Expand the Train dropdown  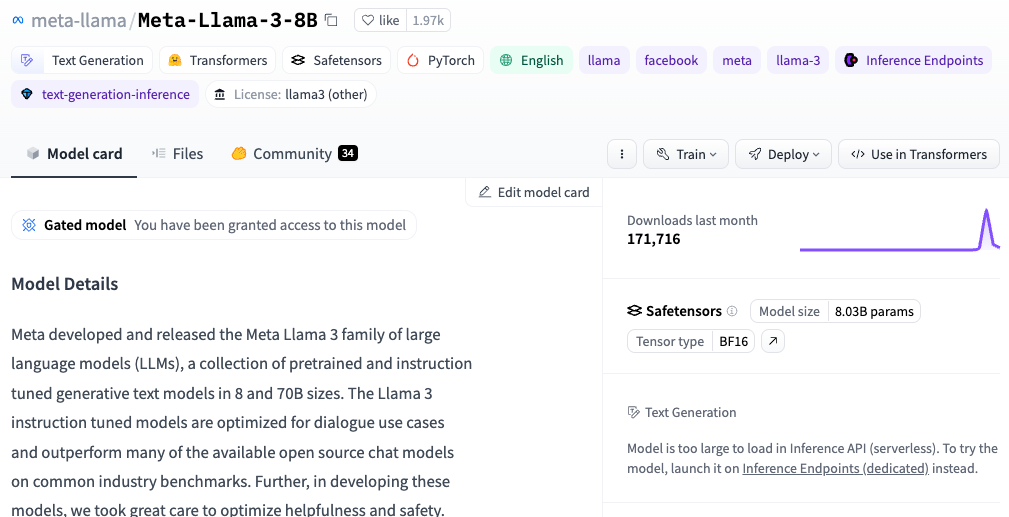coord(687,154)
